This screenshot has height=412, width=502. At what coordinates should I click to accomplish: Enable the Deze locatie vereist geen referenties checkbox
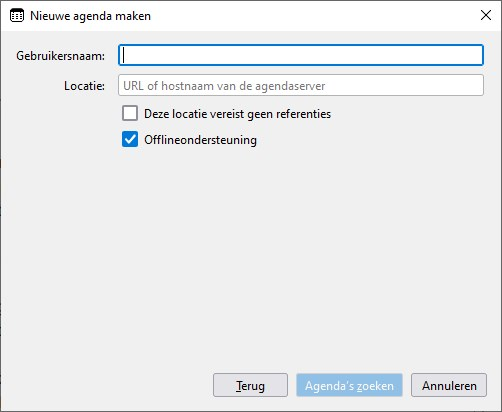click(x=130, y=113)
